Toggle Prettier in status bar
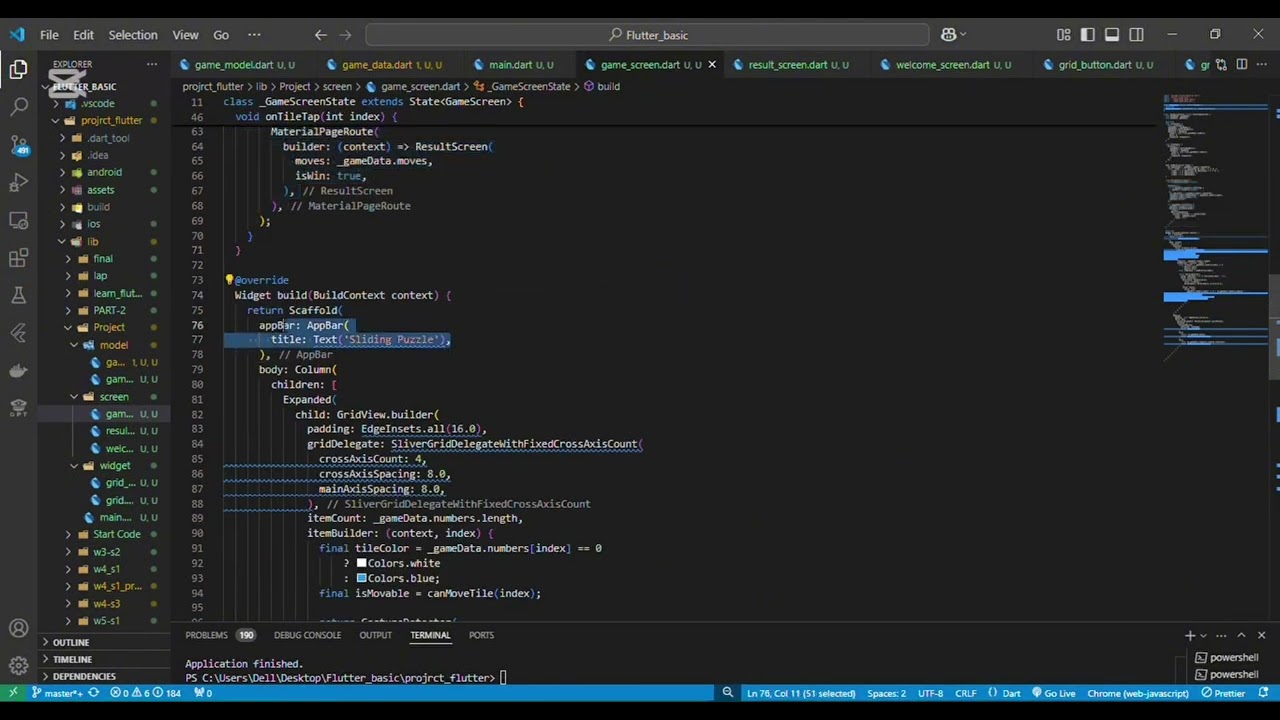 1223,693
